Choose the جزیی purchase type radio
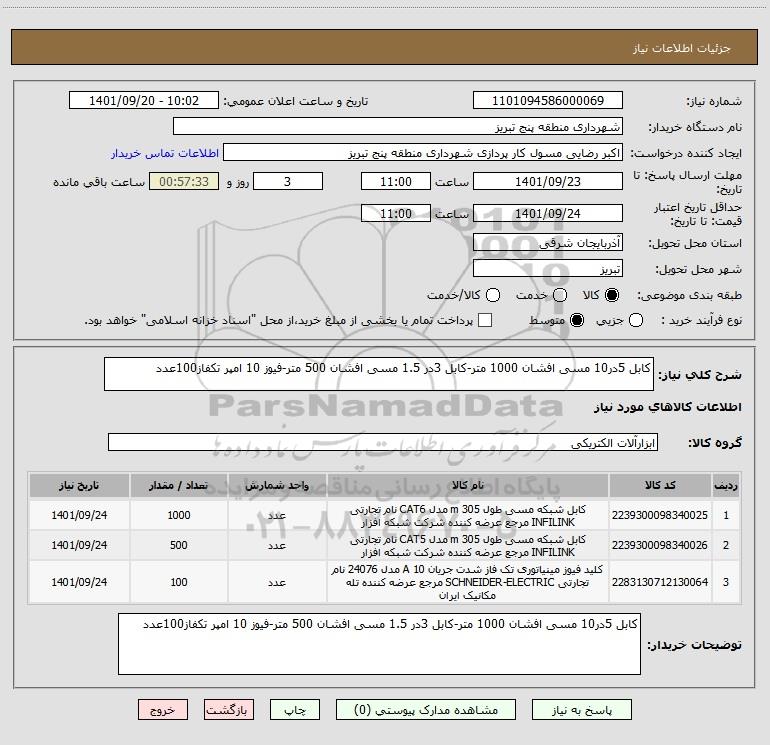770x745 pixels. click(x=636, y=320)
